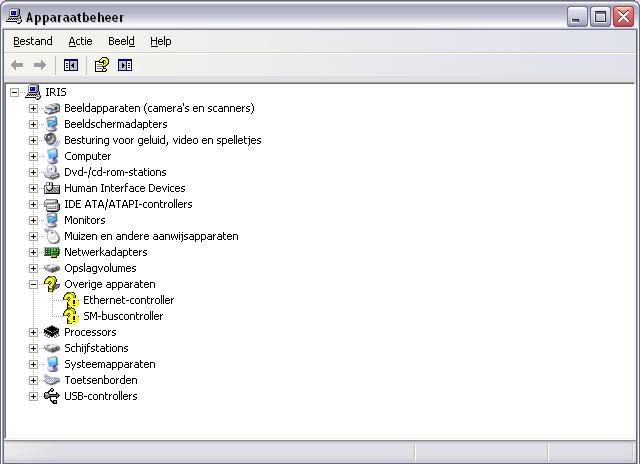This screenshot has width=640, height=464.
Task: Click the IRIS computer icon
Action: tap(33, 92)
